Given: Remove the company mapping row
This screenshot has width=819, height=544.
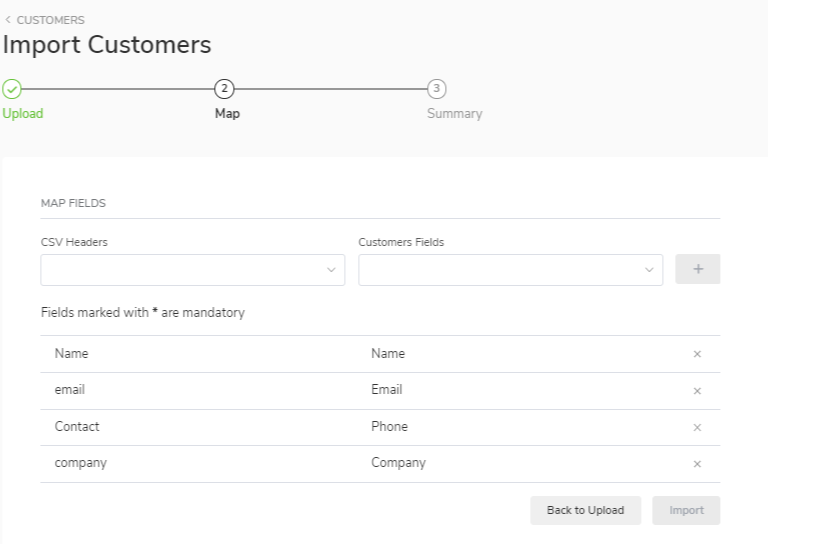Looking at the screenshot, I should click(x=697, y=464).
